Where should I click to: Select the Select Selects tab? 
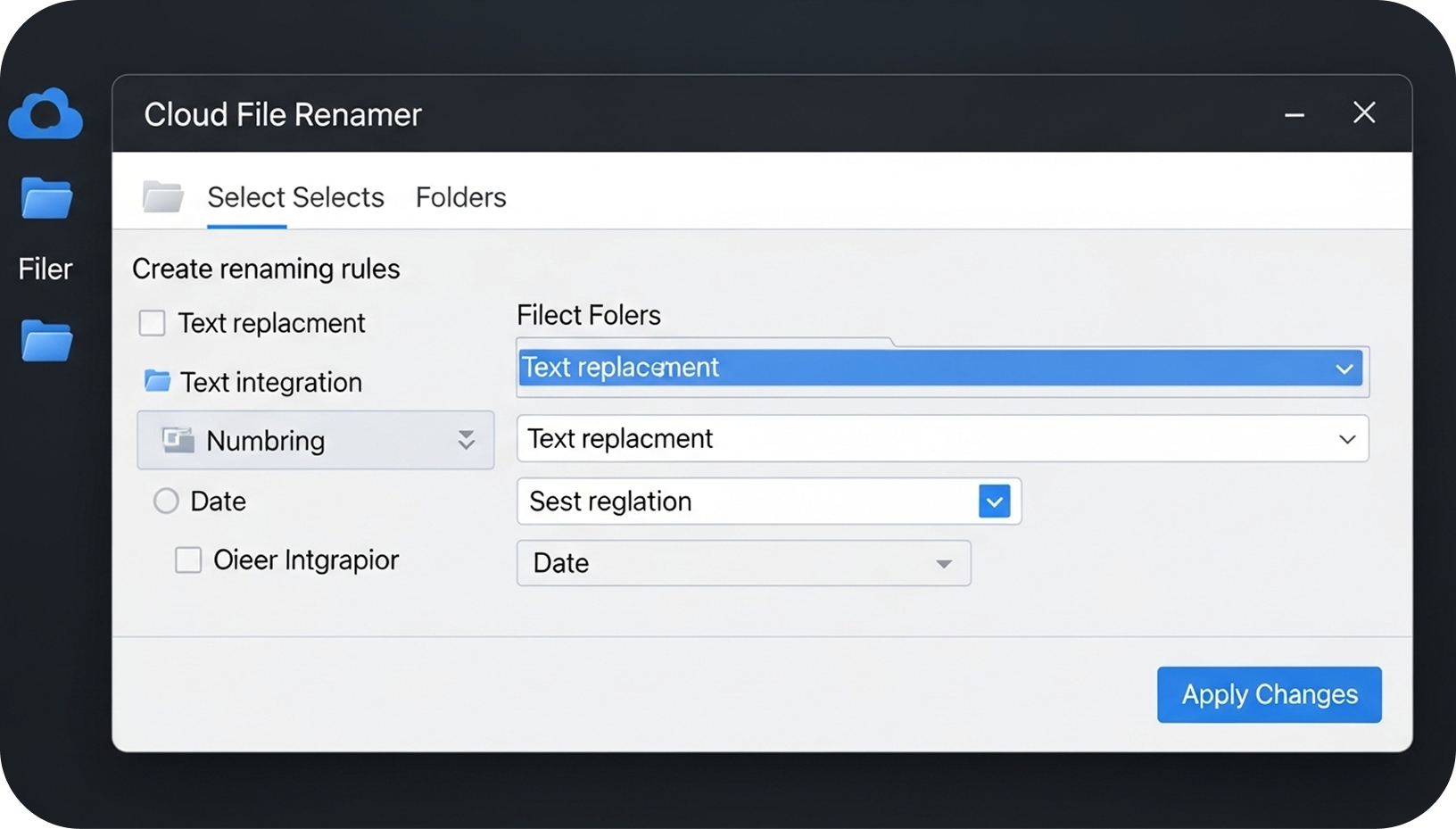point(295,197)
